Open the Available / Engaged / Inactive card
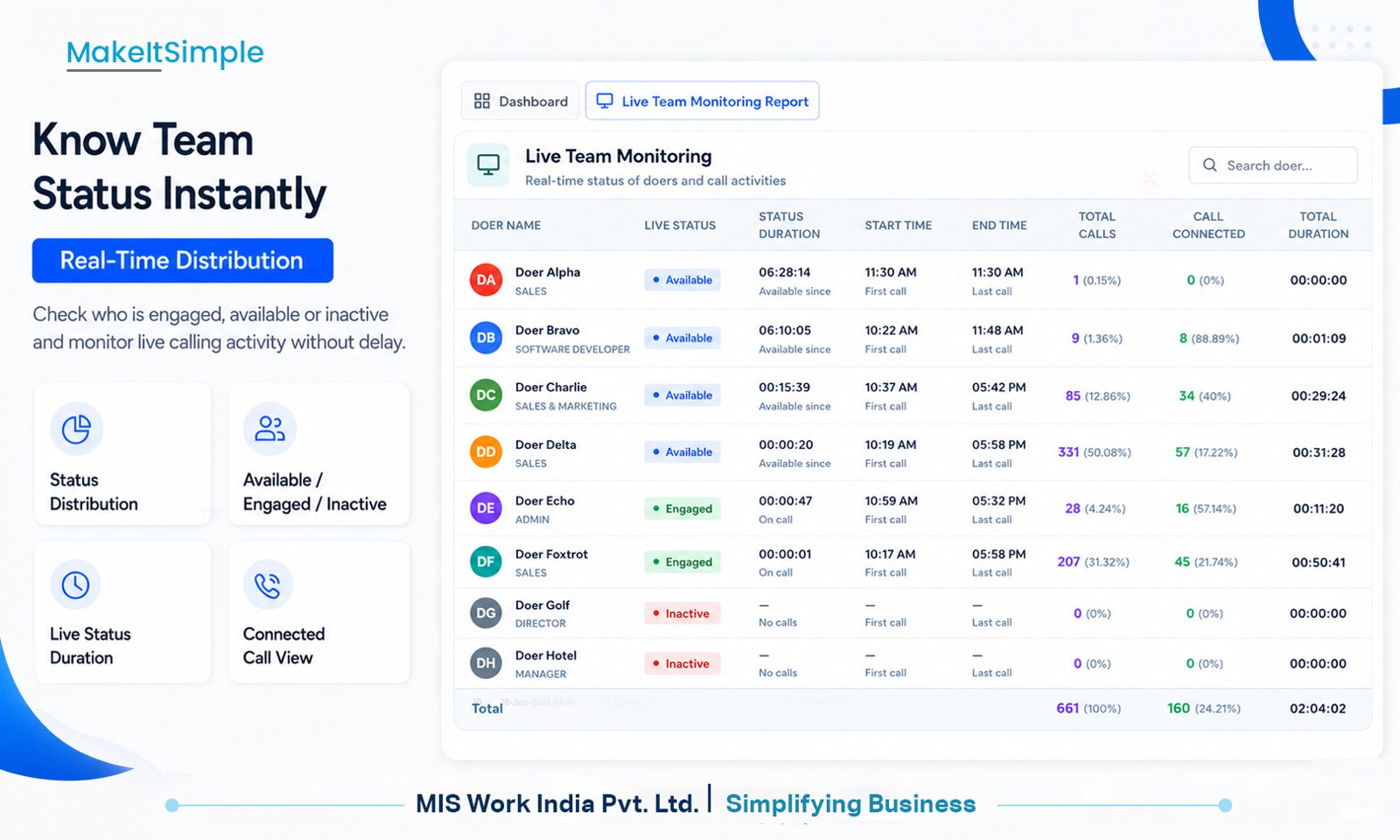1400x840 pixels. (318, 454)
